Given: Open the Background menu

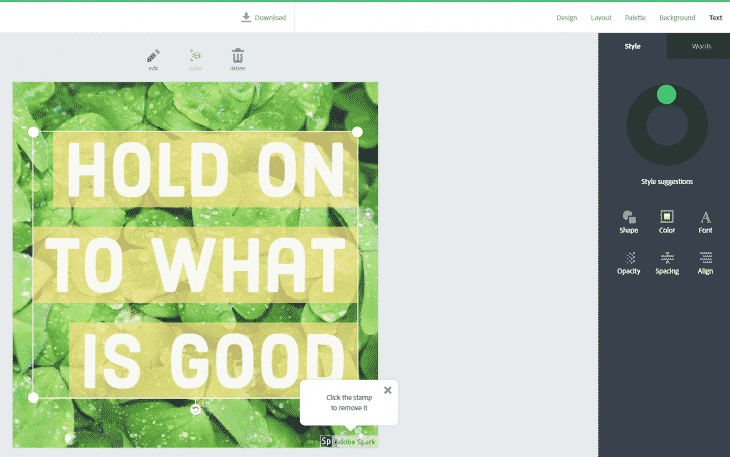Looking at the screenshot, I should click(x=677, y=17).
